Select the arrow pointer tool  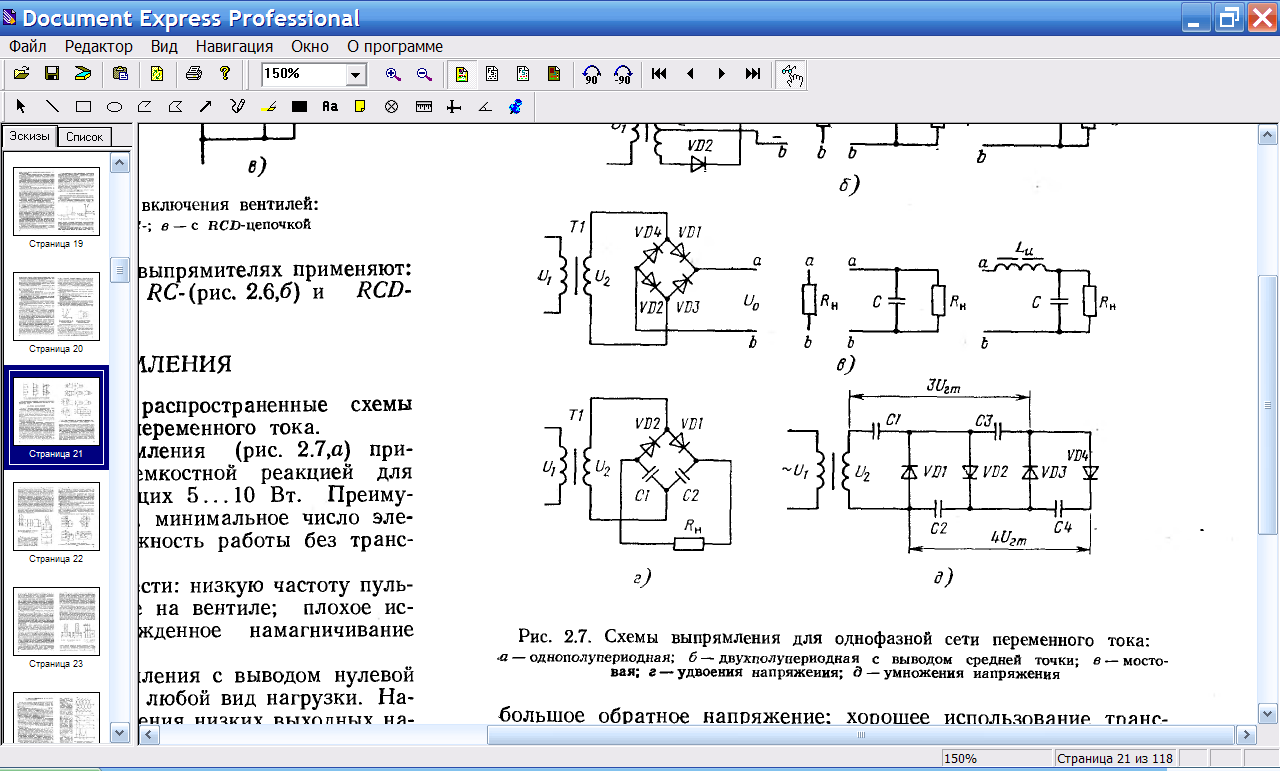[x=21, y=106]
